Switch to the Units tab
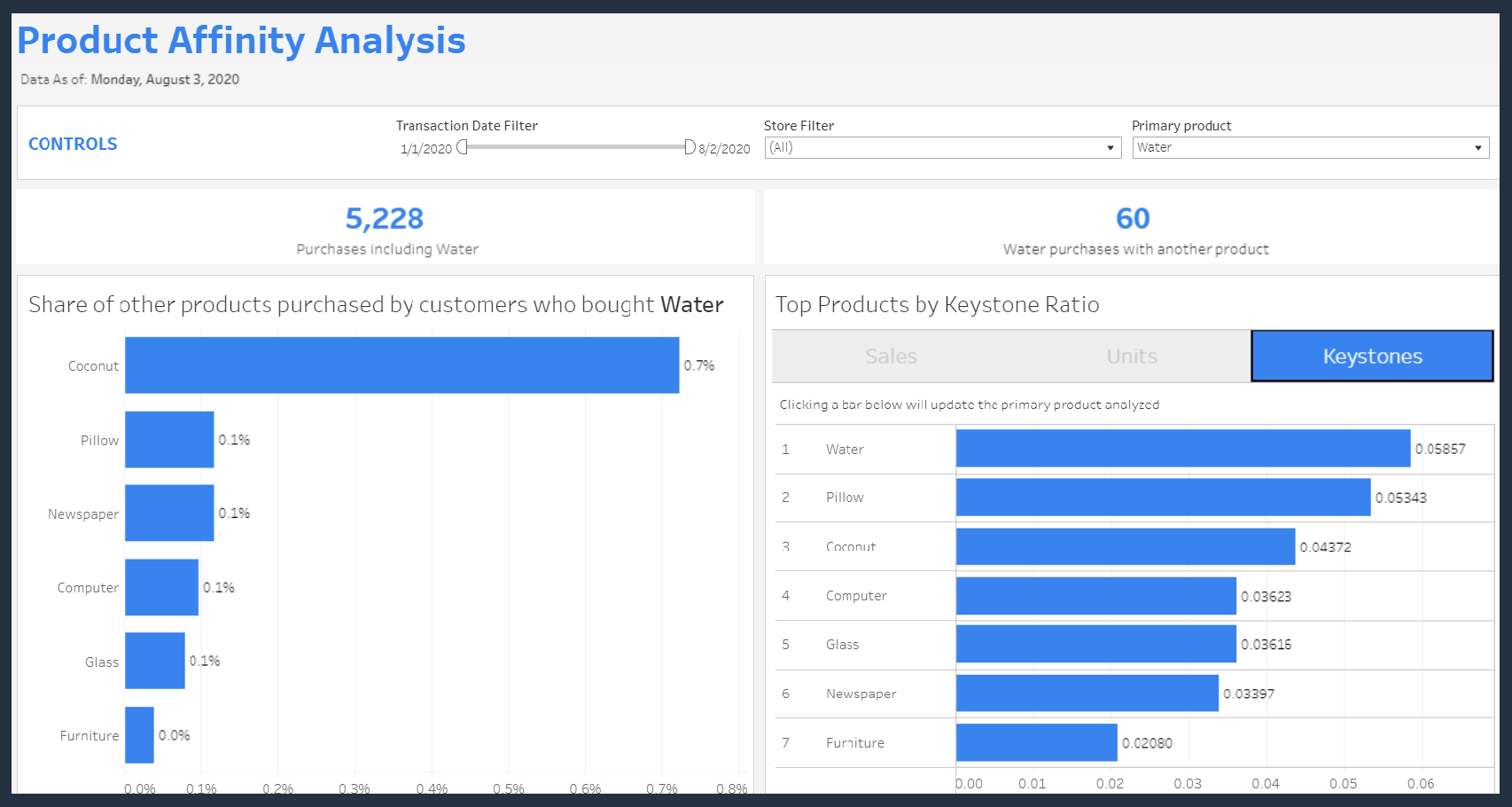Image resolution: width=1512 pixels, height=807 pixels. (x=1131, y=356)
